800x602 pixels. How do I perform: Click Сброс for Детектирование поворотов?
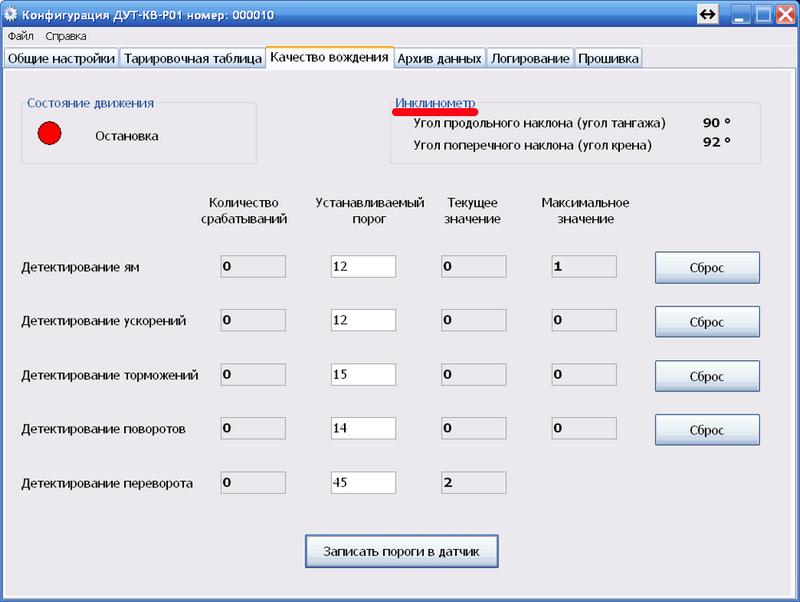click(x=707, y=430)
